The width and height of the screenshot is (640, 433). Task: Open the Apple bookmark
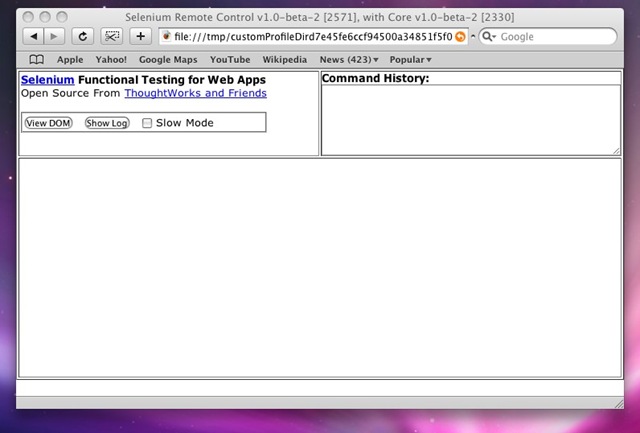click(70, 60)
